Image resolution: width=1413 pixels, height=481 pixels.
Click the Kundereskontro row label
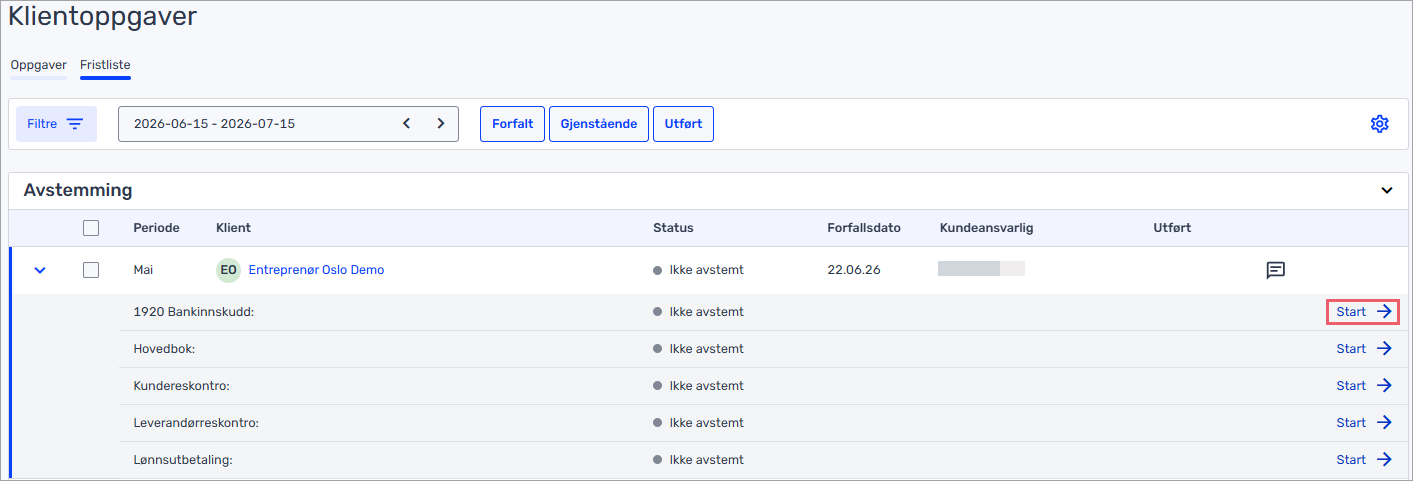click(182, 386)
